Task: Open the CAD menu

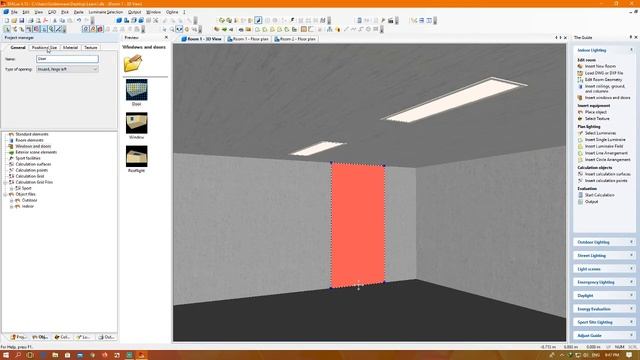Action: [52, 12]
